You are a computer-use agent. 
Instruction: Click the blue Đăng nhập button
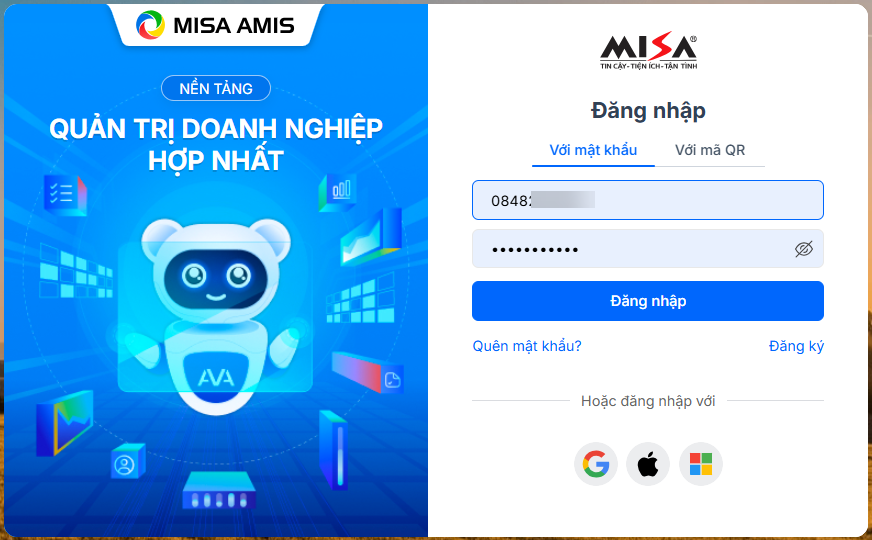coord(648,301)
